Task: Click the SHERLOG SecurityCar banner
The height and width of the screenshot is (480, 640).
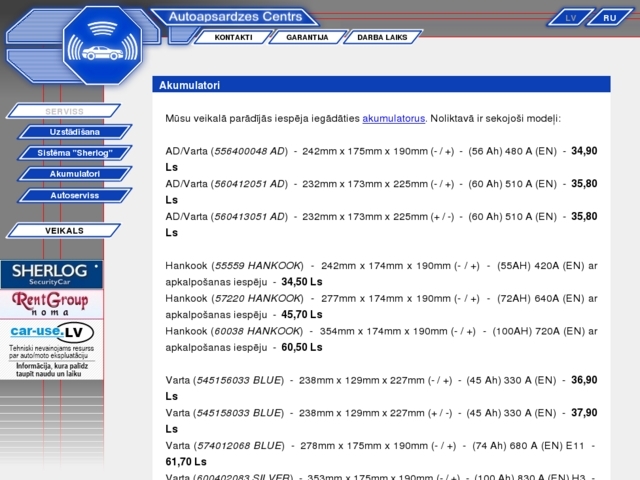Action: (51, 274)
